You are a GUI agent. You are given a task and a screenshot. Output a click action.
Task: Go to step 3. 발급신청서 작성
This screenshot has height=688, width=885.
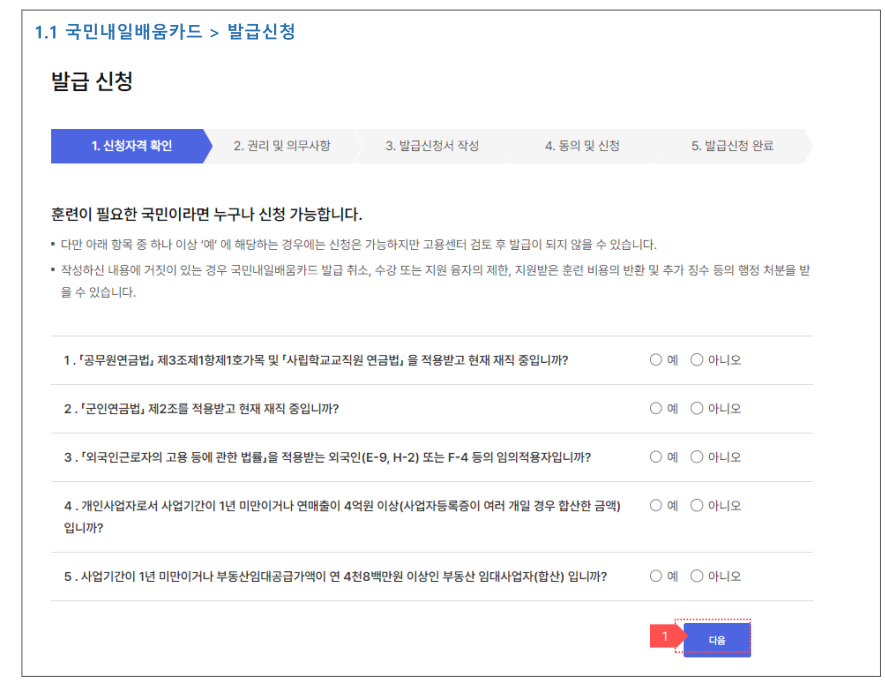(432, 146)
